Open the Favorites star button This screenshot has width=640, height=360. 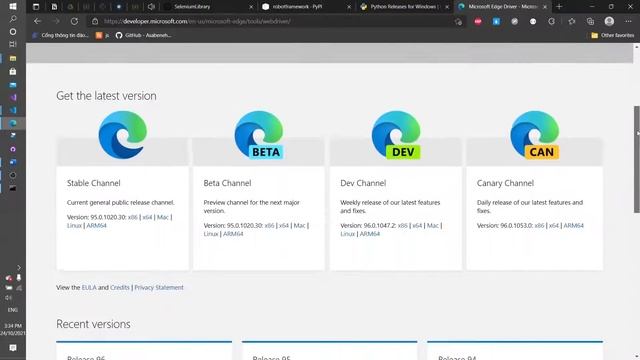pos(572,21)
